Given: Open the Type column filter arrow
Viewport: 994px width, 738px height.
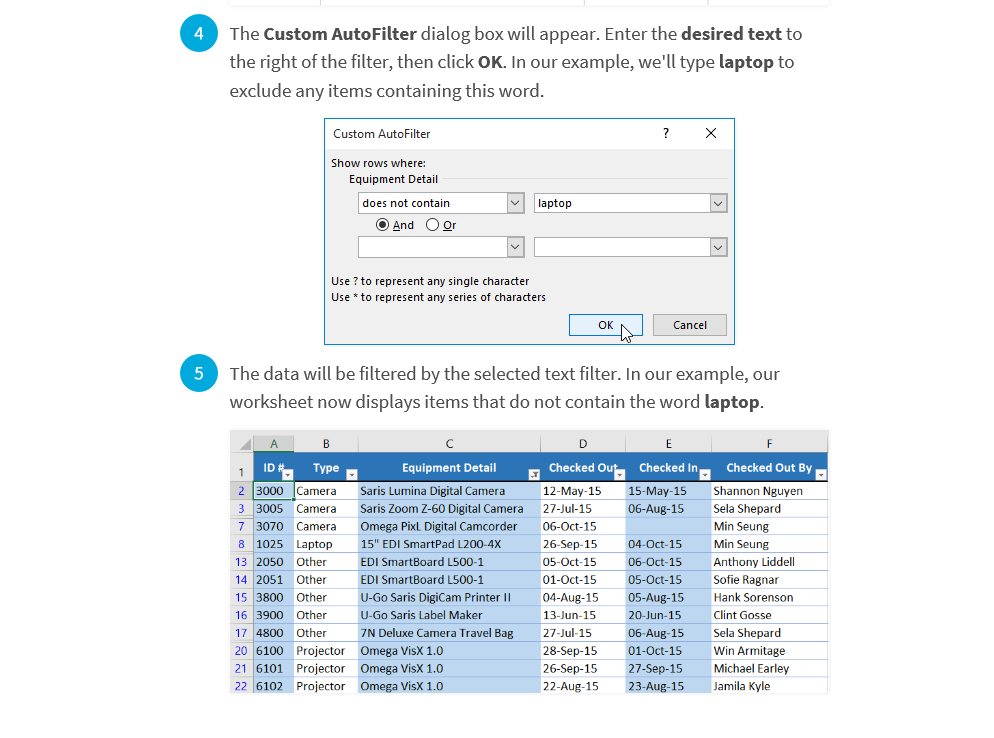Looking at the screenshot, I should [x=352, y=475].
